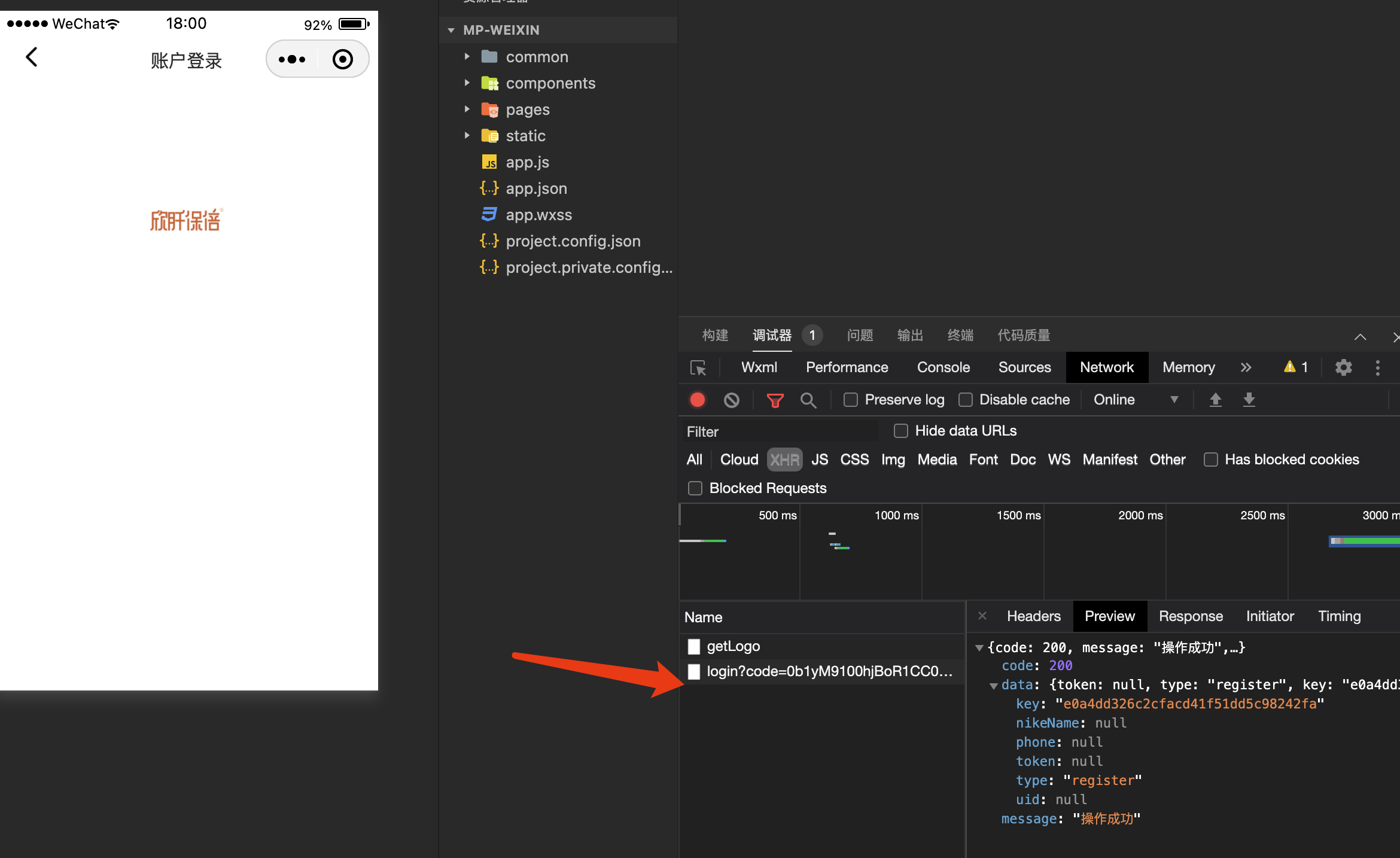Show more devtools tabs via double chevron
The height and width of the screenshot is (858, 1400).
[x=1246, y=367]
